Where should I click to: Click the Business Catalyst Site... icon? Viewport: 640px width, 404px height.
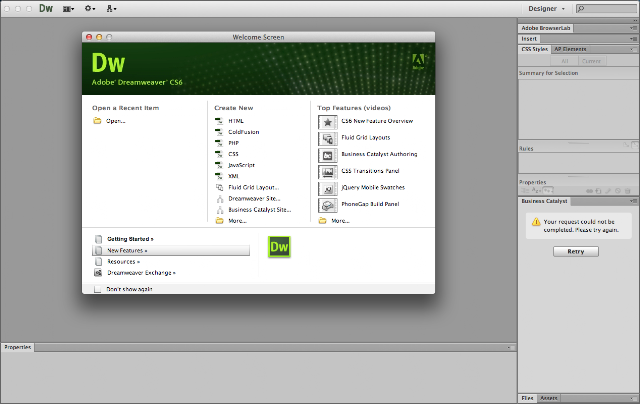click(220, 210)
